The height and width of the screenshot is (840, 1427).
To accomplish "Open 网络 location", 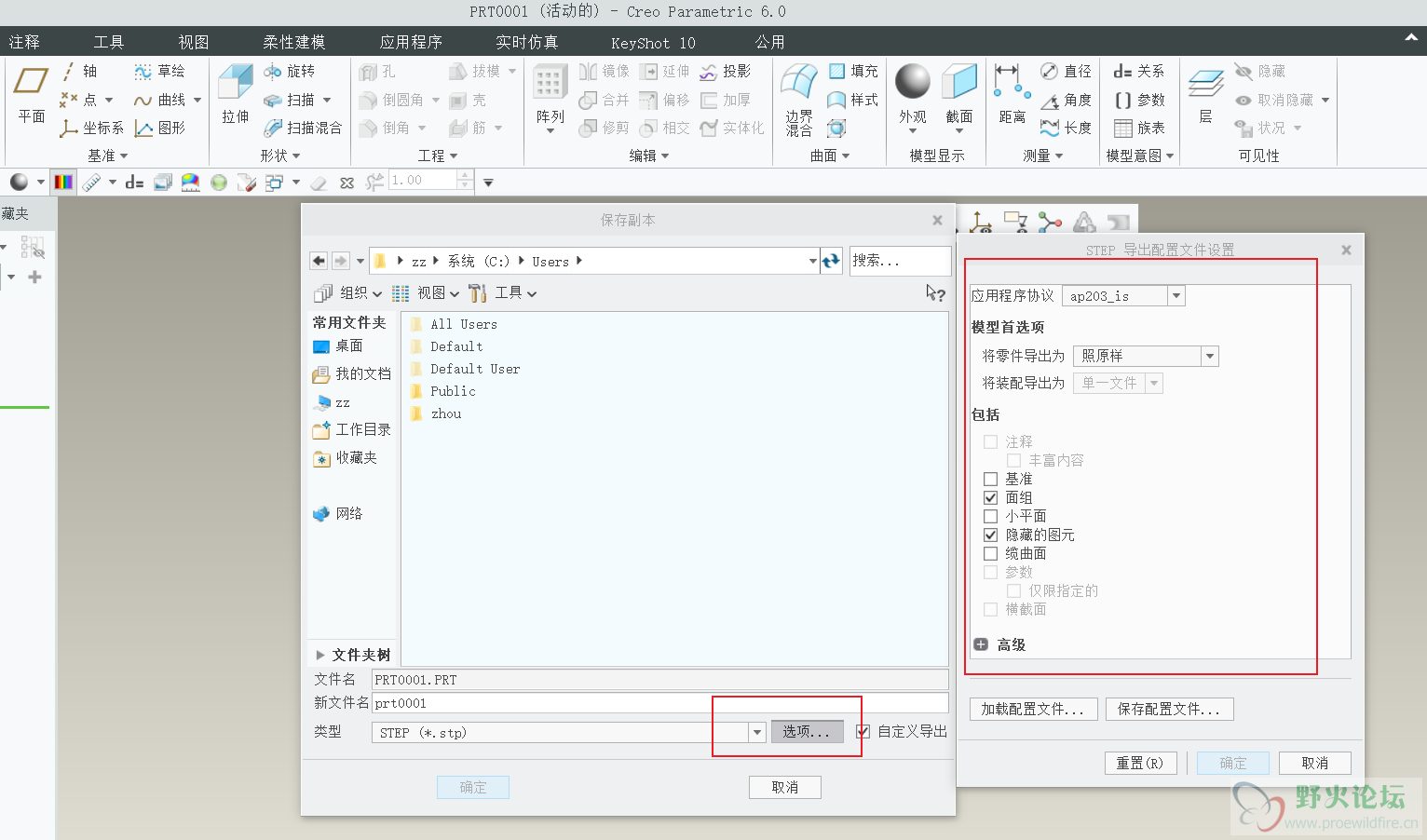I will click(x=338, y=513).
